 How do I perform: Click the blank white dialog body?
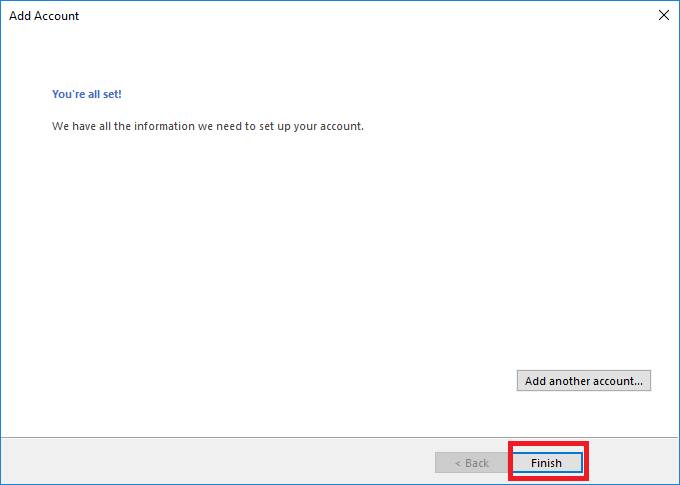[300, 260]
